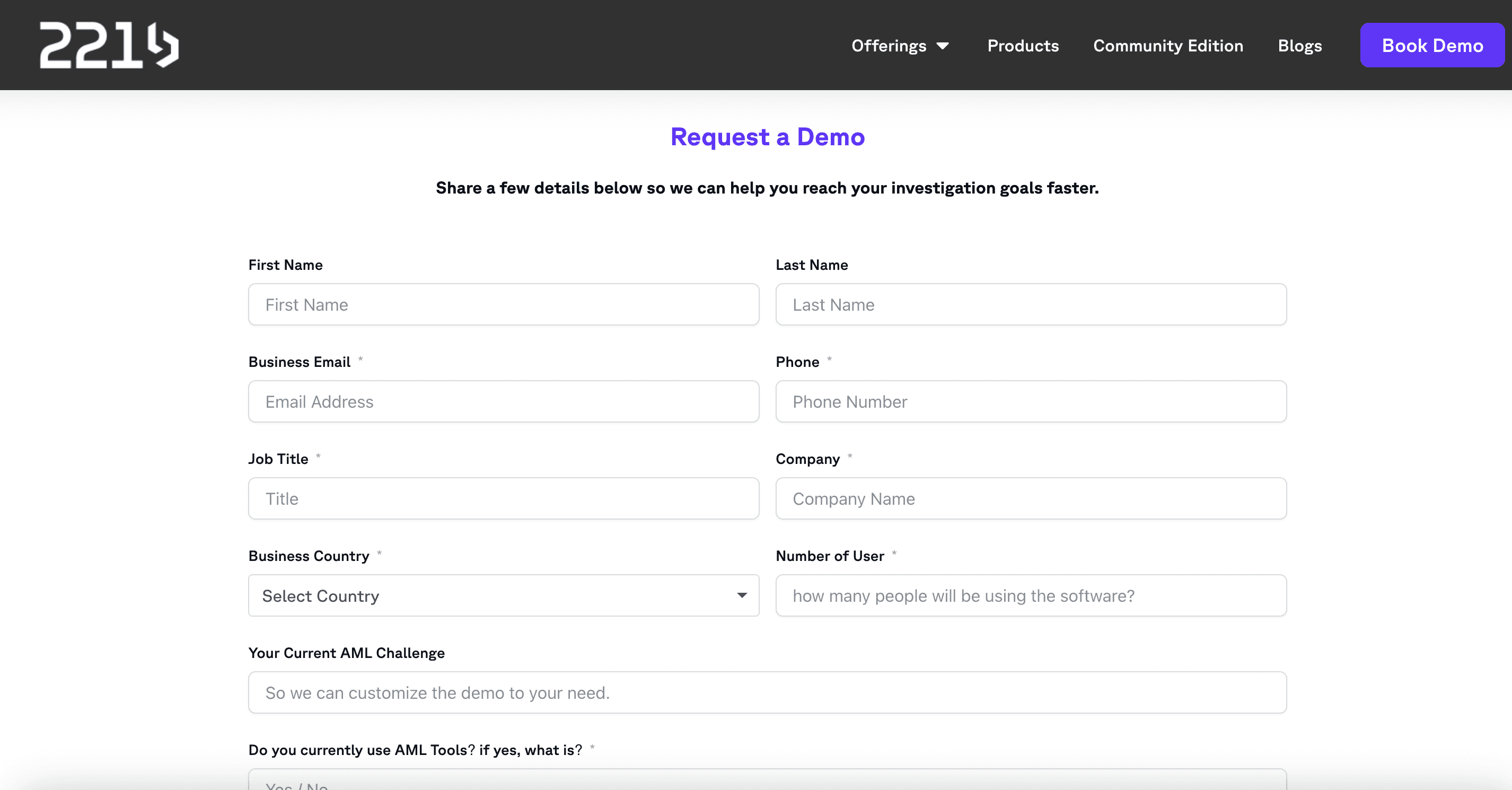Focus the Job Title field

[504, 498]
